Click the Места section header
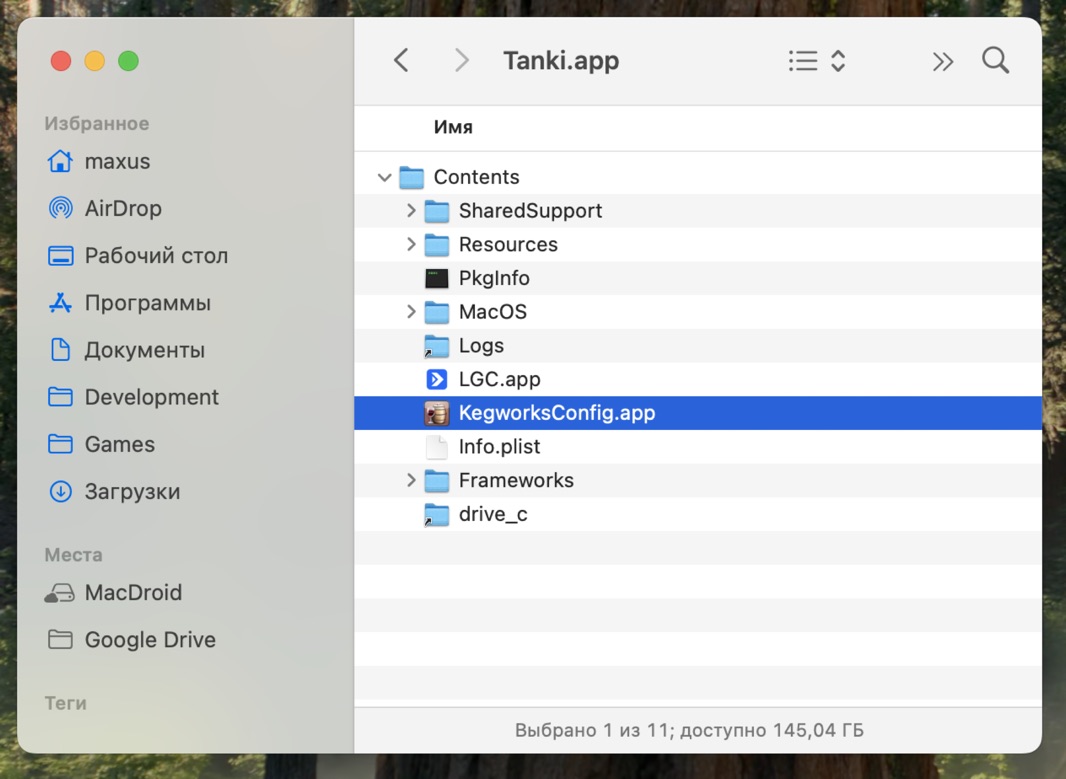This screenshot has height=779, width=1066. pos(73,555)
